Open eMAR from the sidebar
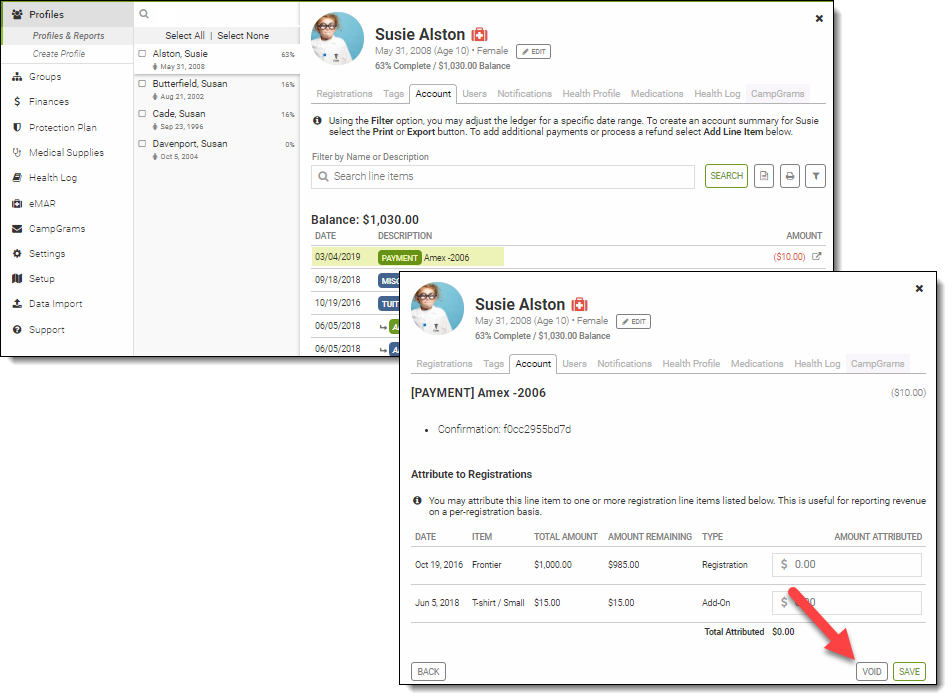The height and width of the screenshot is (700, 952). tap(42, 203)
